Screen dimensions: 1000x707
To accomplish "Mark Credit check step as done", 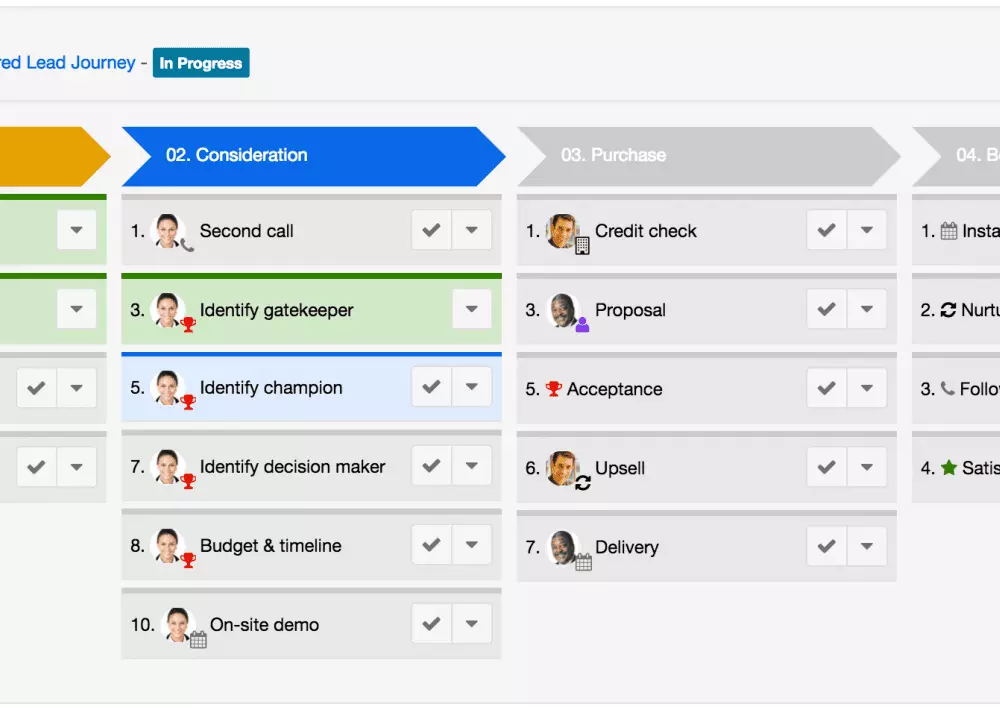I will pyautogui.click(x=826, y=231).
